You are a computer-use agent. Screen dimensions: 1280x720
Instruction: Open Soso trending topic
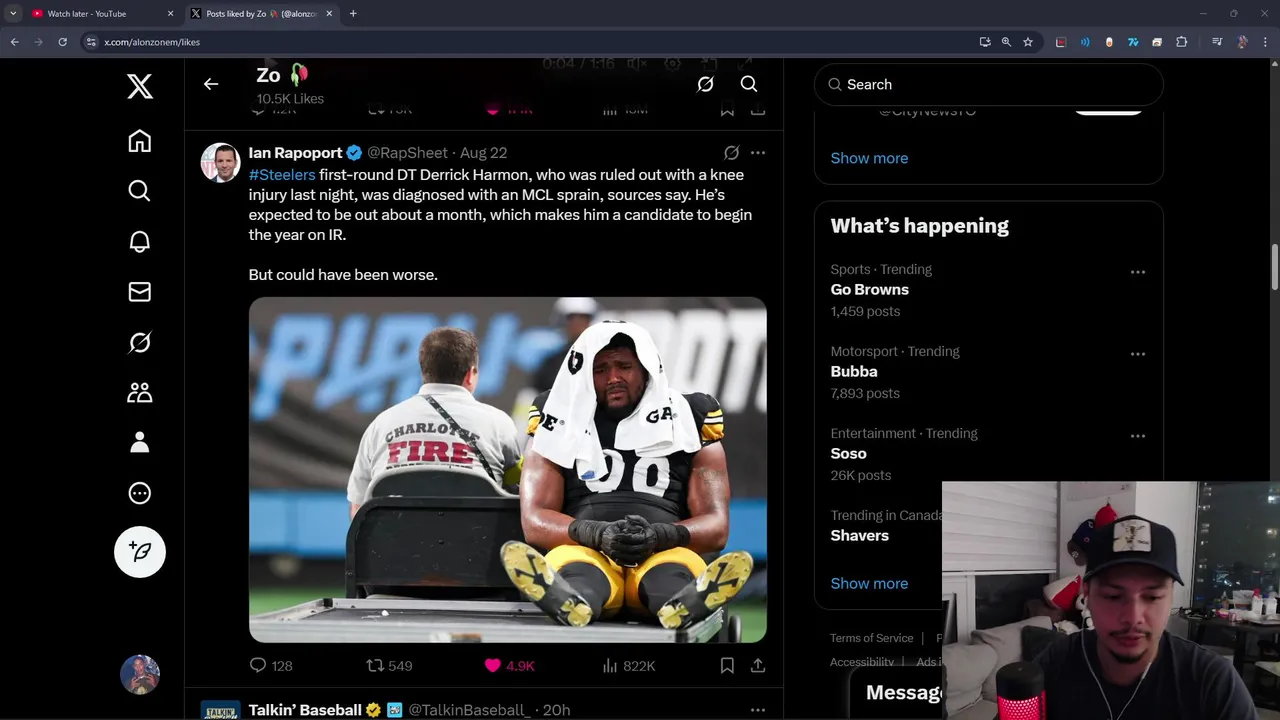tap(848, 454)
